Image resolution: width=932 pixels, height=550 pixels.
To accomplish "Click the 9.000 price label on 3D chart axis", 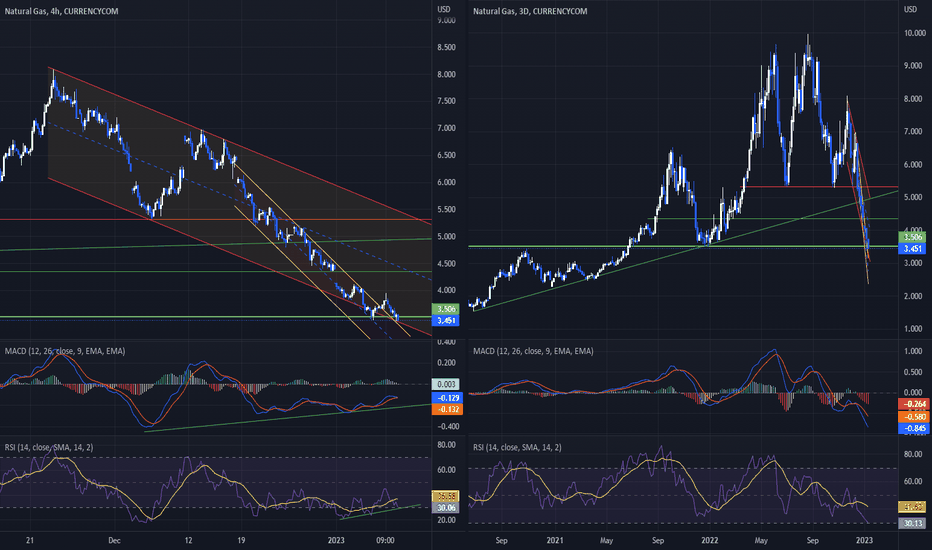I will [x=913, y=66].
